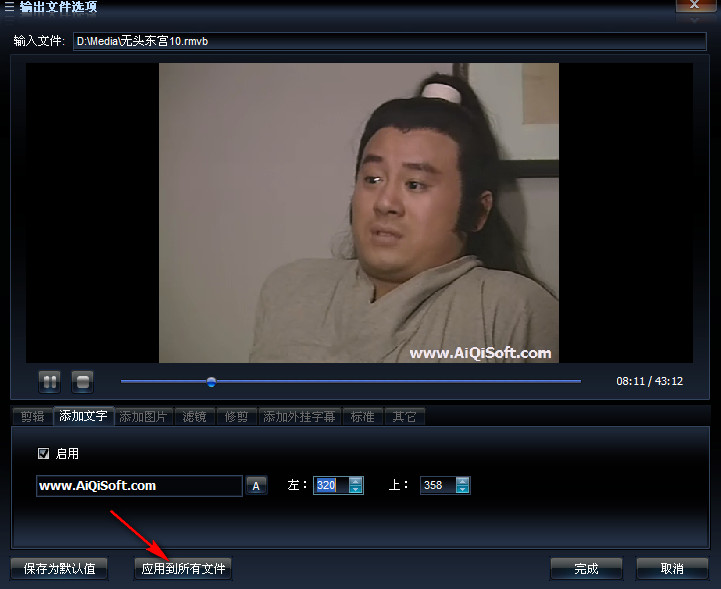This screenshot has width=721, height=589.
Task: Close the 输出文件选项 dialog
Action: 694,5
